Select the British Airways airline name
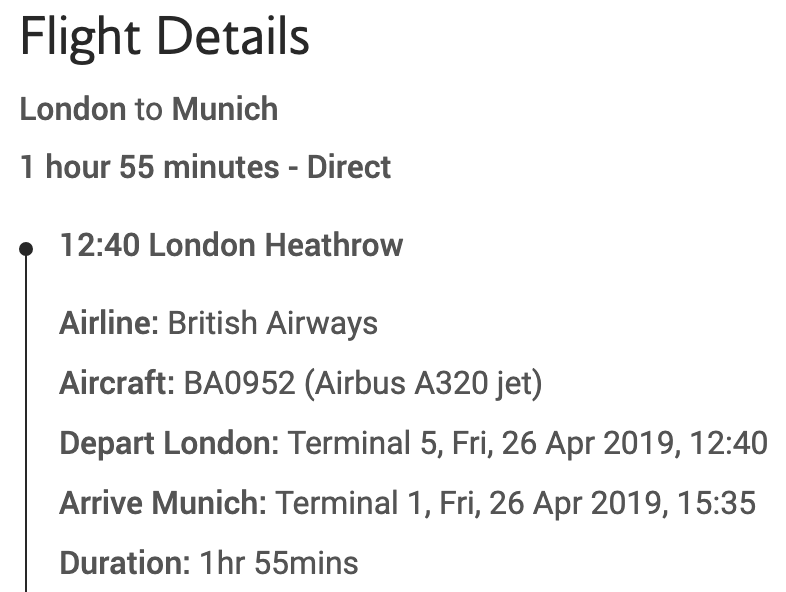Viewport: 786px width, 592px height. point(273,323)
